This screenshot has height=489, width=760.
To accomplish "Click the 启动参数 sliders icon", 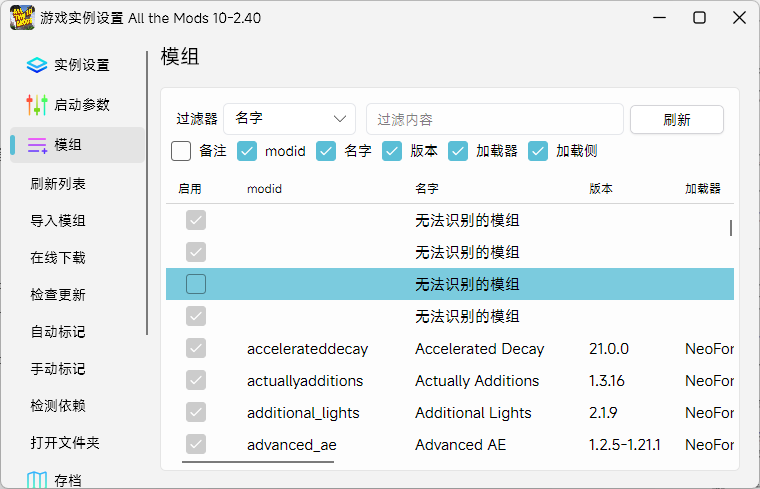I will pyautogui.click(x=37, y=105).
